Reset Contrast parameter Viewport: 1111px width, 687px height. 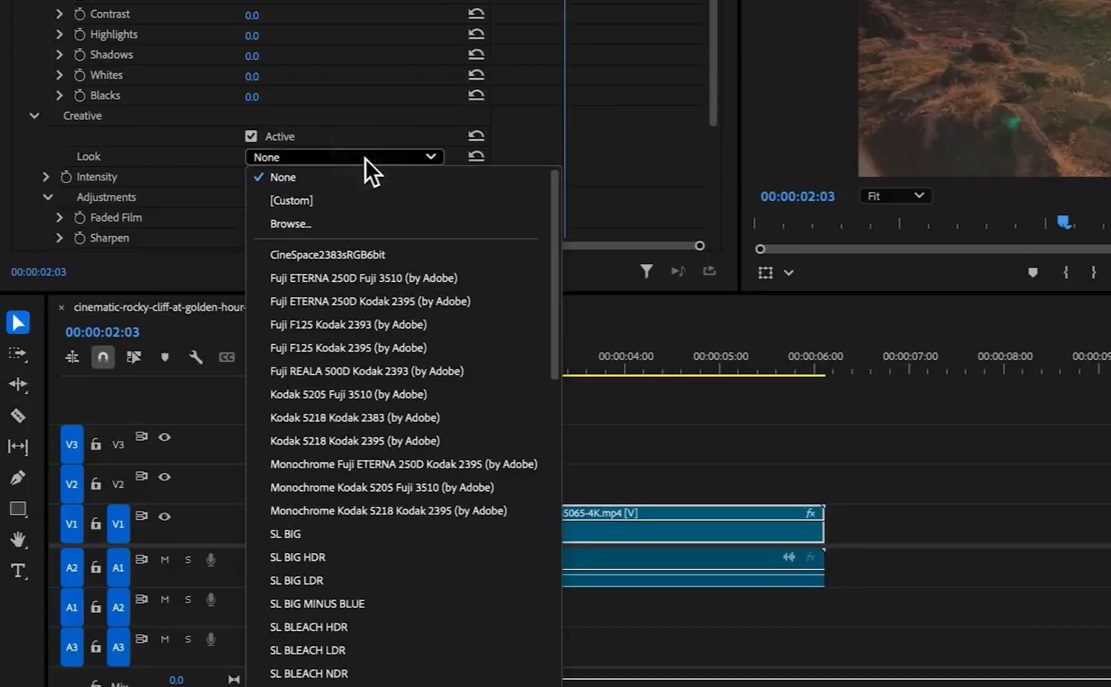click(x=476, y=13)
